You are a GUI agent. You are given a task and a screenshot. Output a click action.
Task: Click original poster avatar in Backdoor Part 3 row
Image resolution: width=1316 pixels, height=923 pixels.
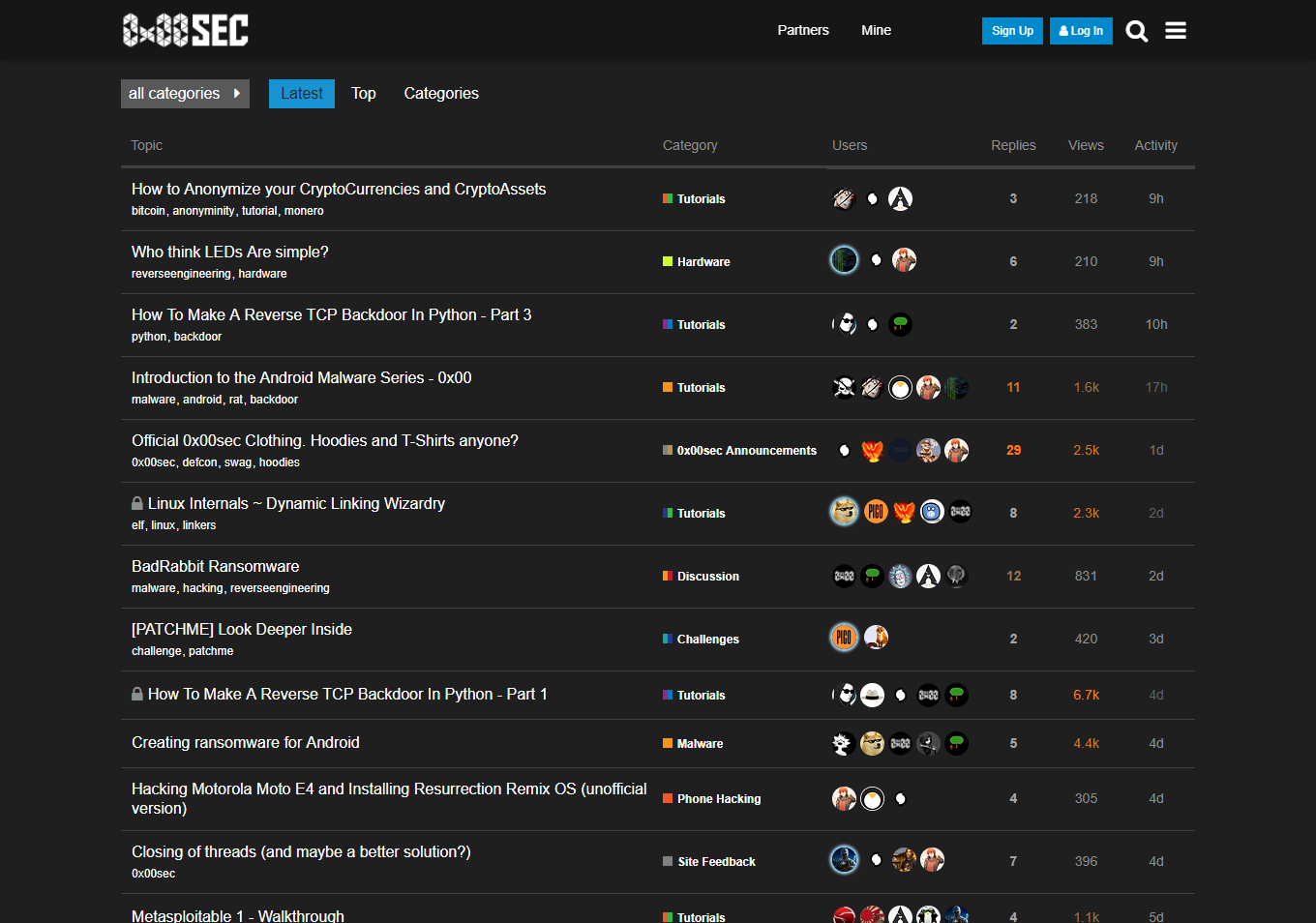[x=844, y=324]
